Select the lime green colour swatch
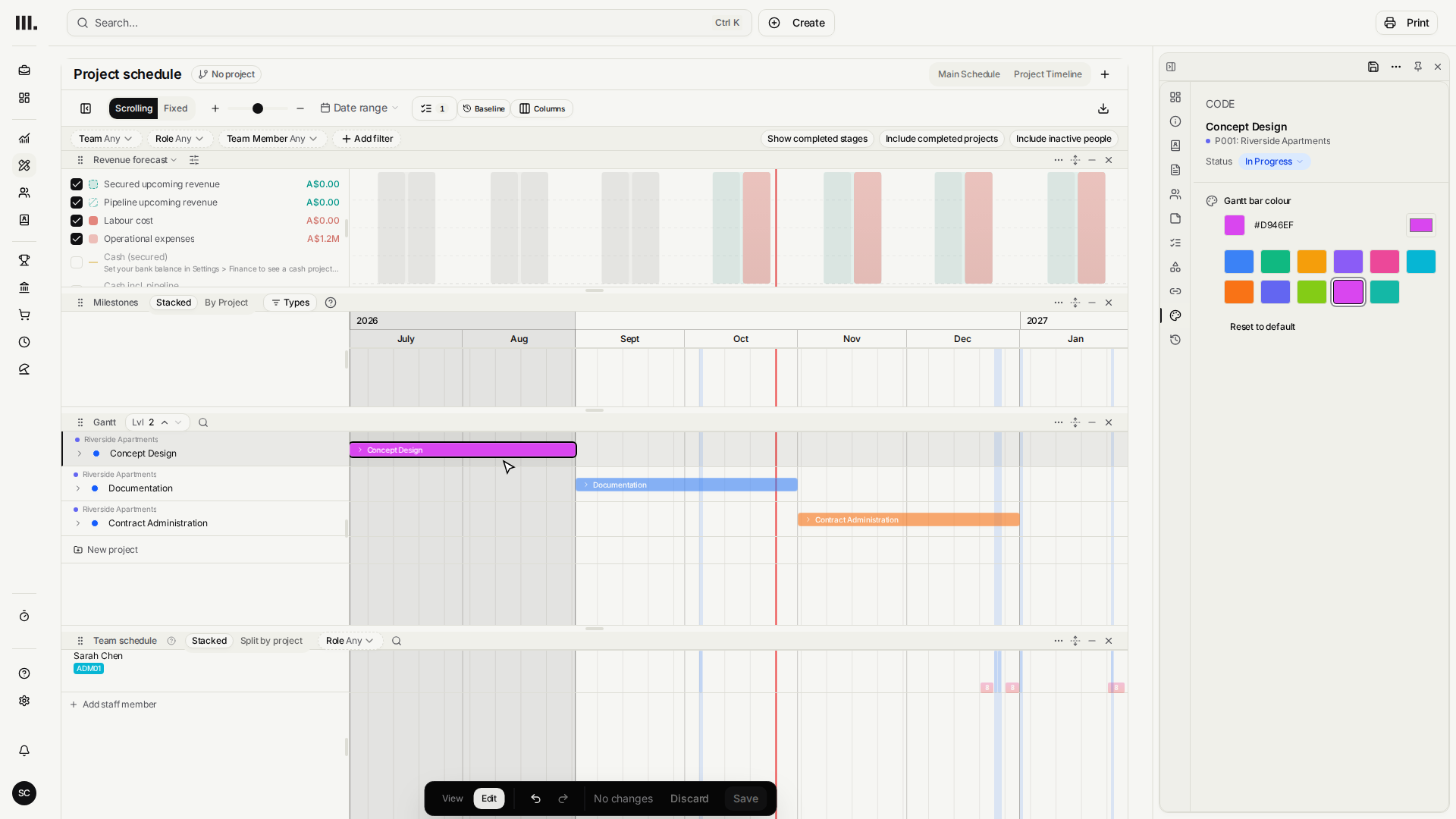 (x=1312, y=292)
